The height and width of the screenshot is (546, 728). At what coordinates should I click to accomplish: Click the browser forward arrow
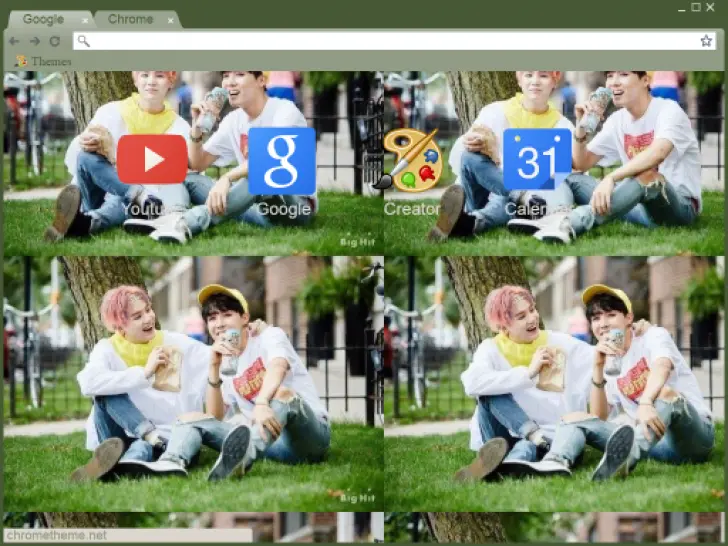coord(34,41)
